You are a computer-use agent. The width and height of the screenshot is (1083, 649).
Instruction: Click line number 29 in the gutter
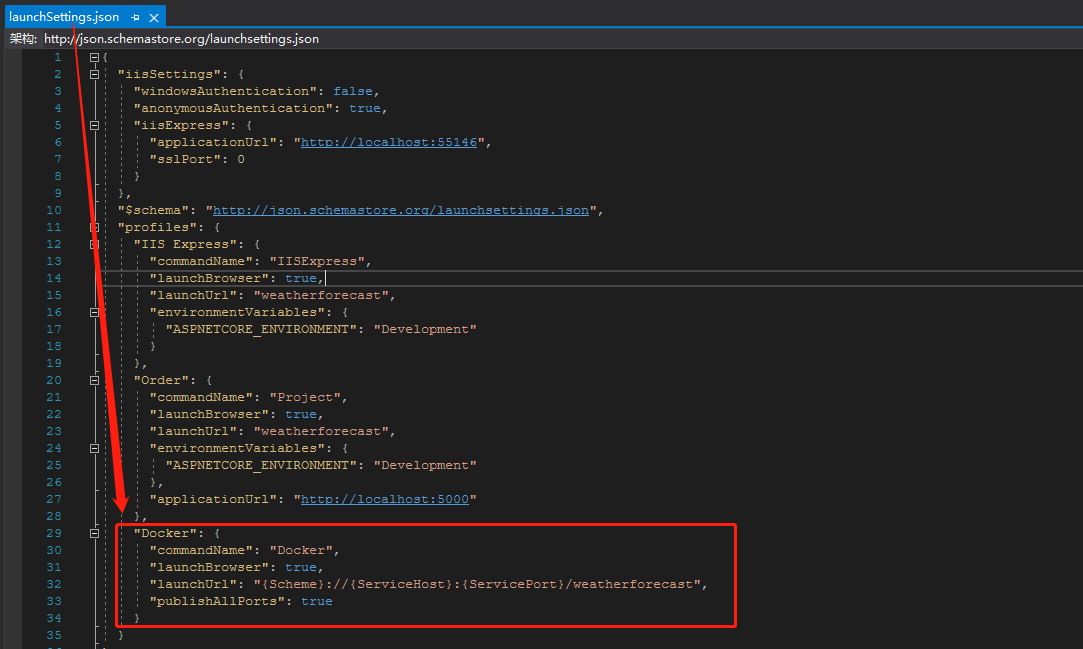pyautogui.click(x=54, y=533)
